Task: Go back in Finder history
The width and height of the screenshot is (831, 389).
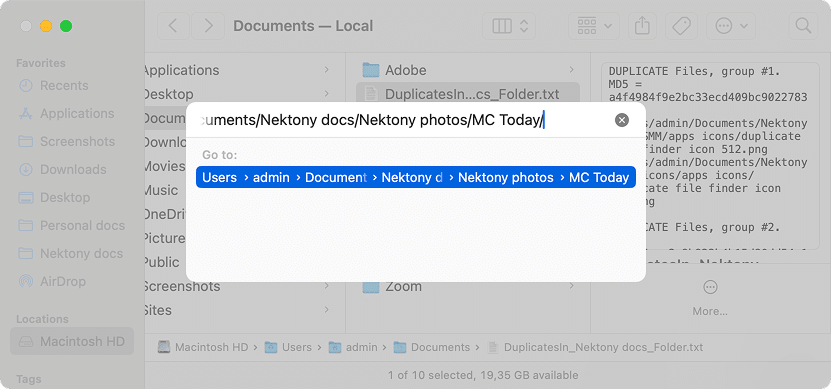Action: point(173,26)
